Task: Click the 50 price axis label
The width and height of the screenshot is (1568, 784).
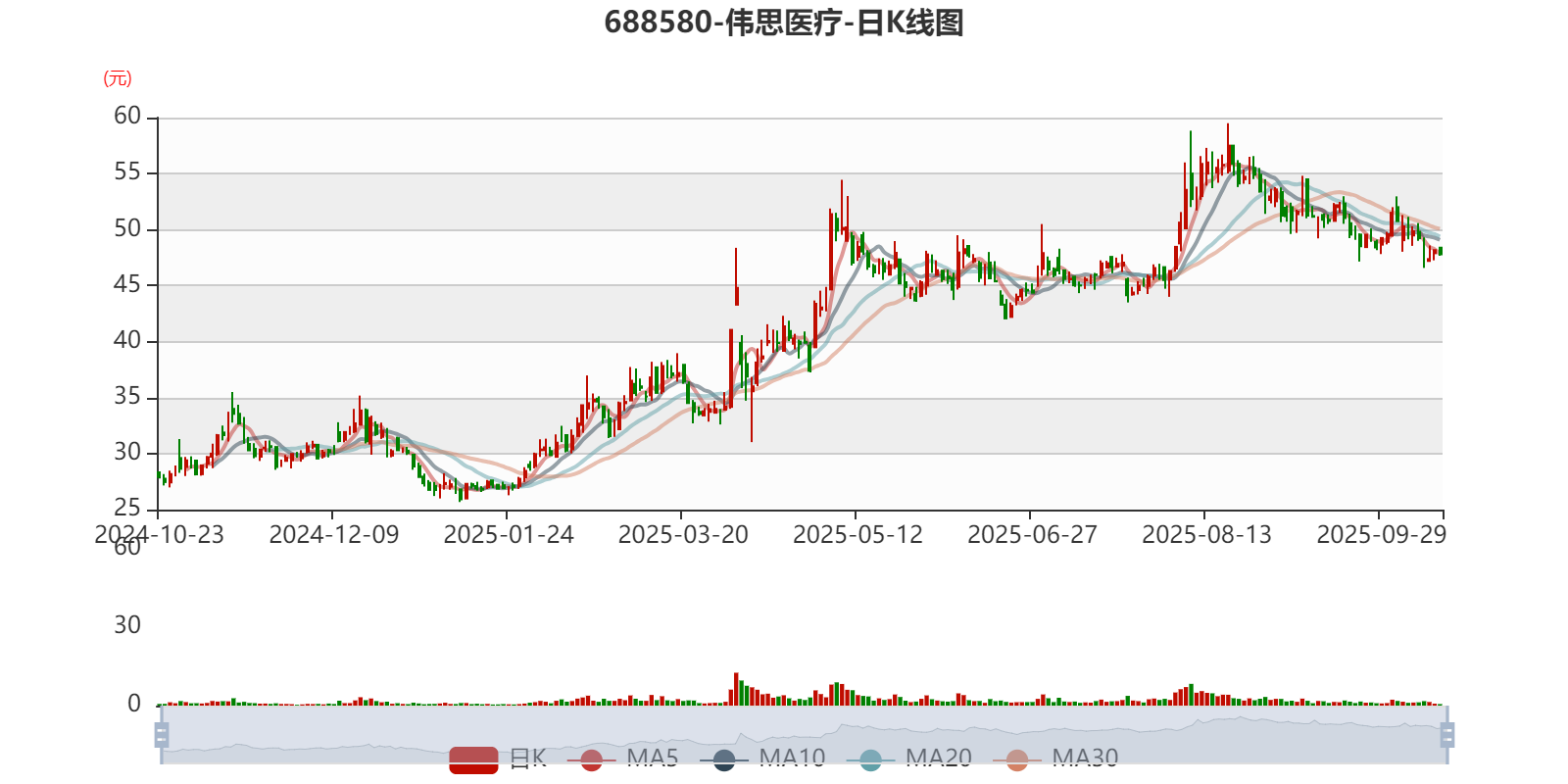Action: click(x=127, y=229)
